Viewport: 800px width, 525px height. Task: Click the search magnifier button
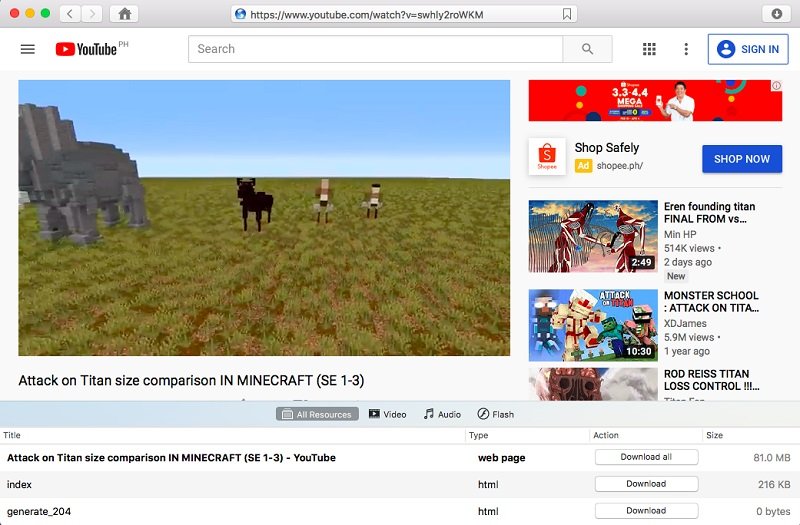[587, 49]
